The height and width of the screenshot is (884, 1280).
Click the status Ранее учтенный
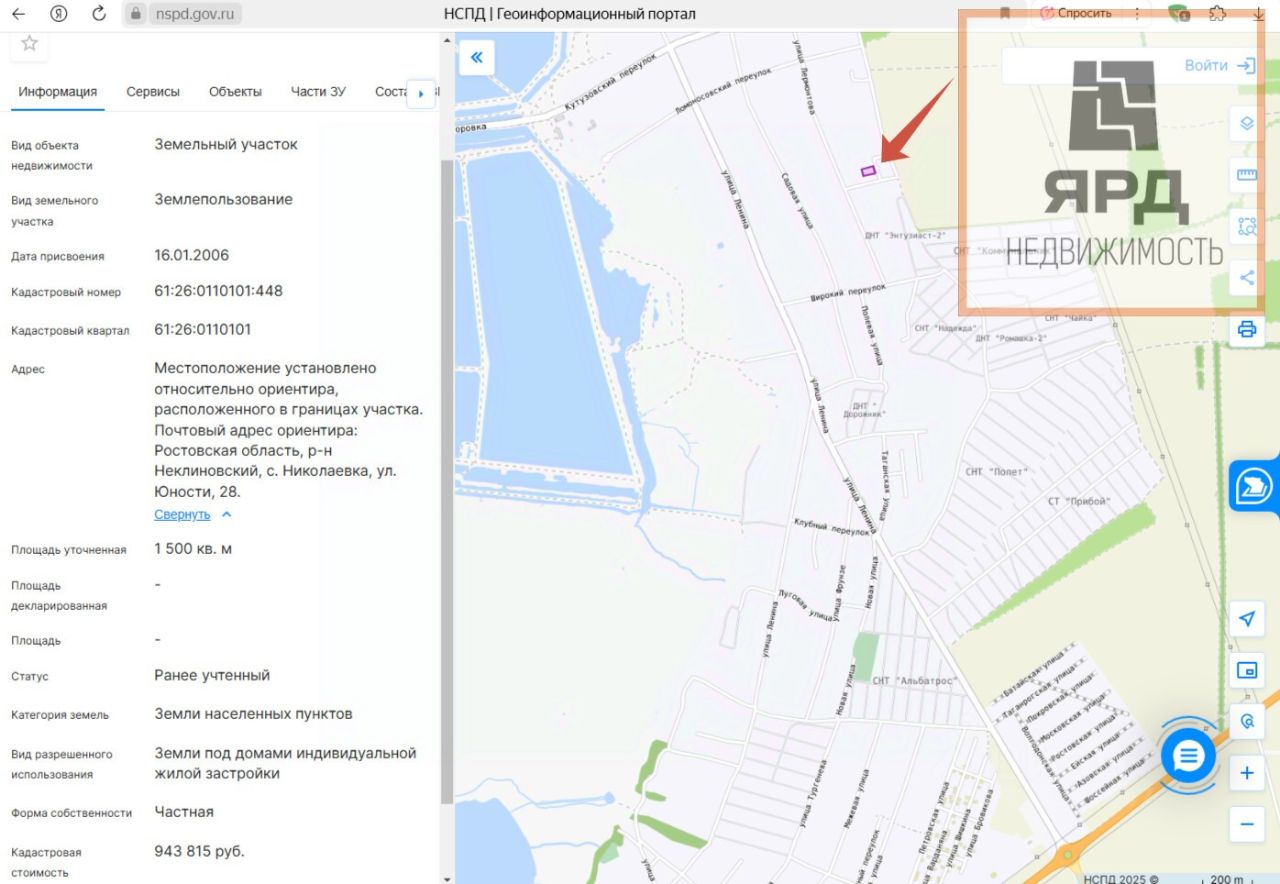(x=212, y=675)
